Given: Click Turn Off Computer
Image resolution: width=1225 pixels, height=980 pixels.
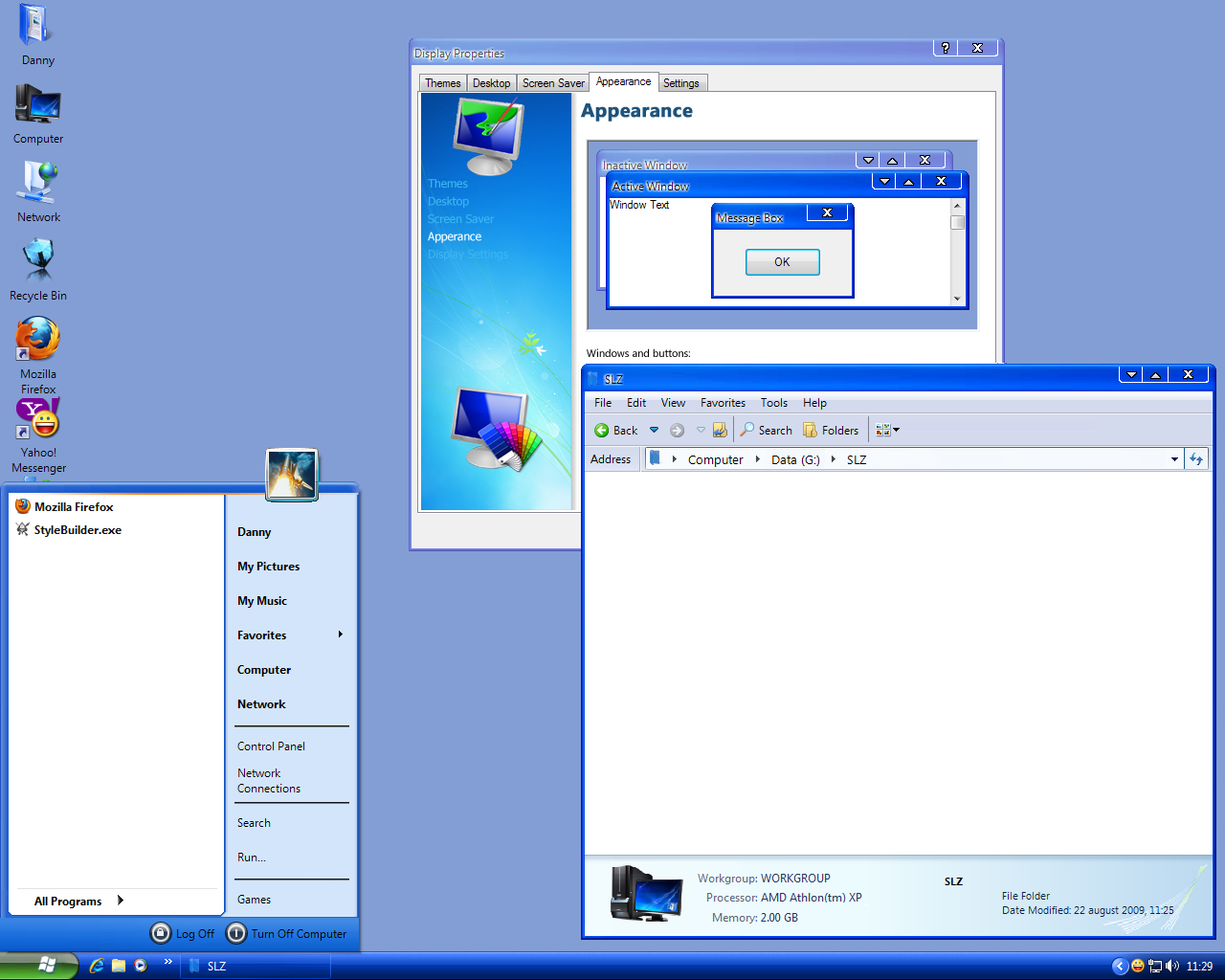Looking at the screenshot, I should pyautogui.click(x=286, y=933).
